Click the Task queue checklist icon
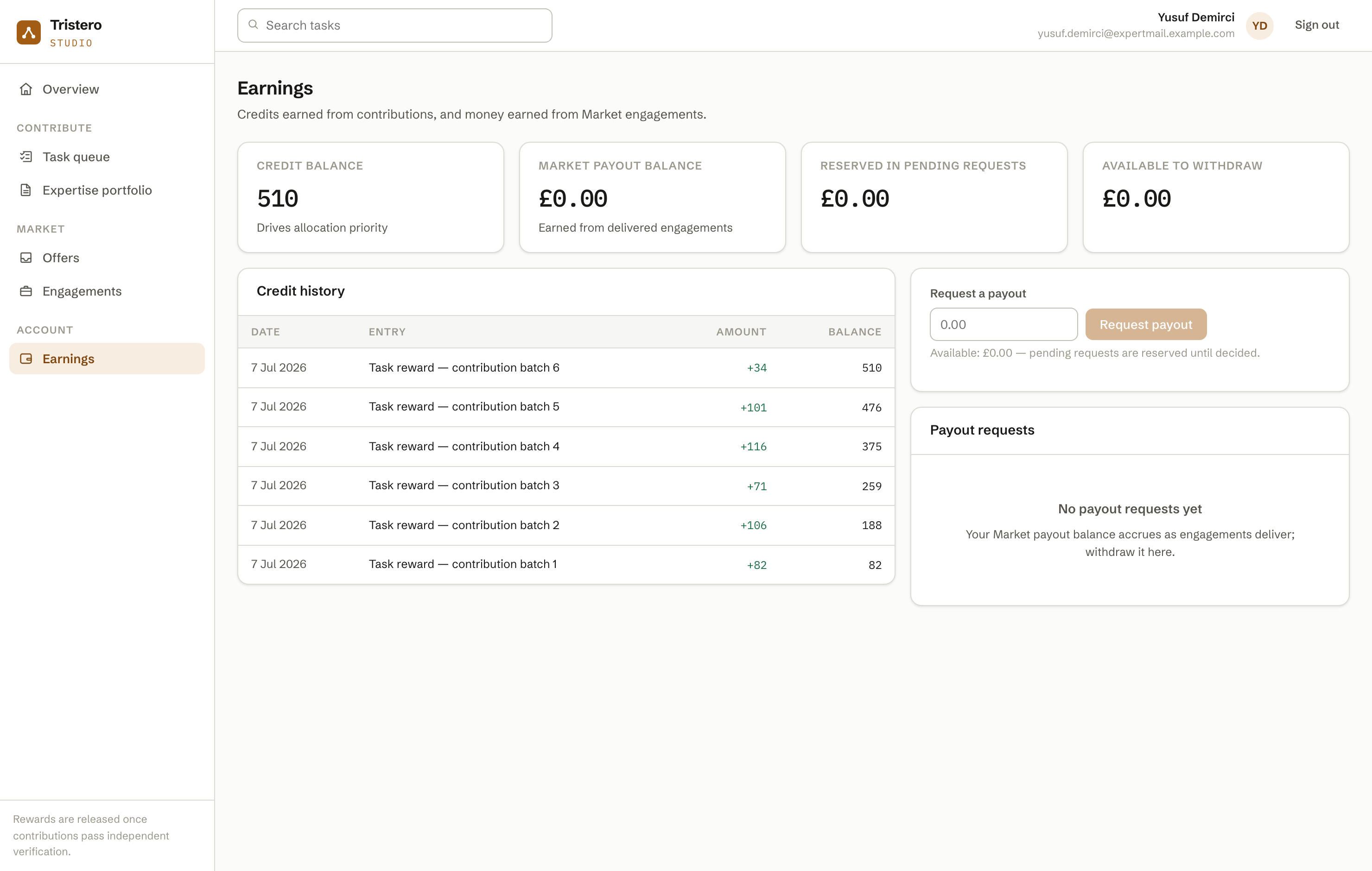The height and width of the screenshot is (871, 1372). point(25,157)
